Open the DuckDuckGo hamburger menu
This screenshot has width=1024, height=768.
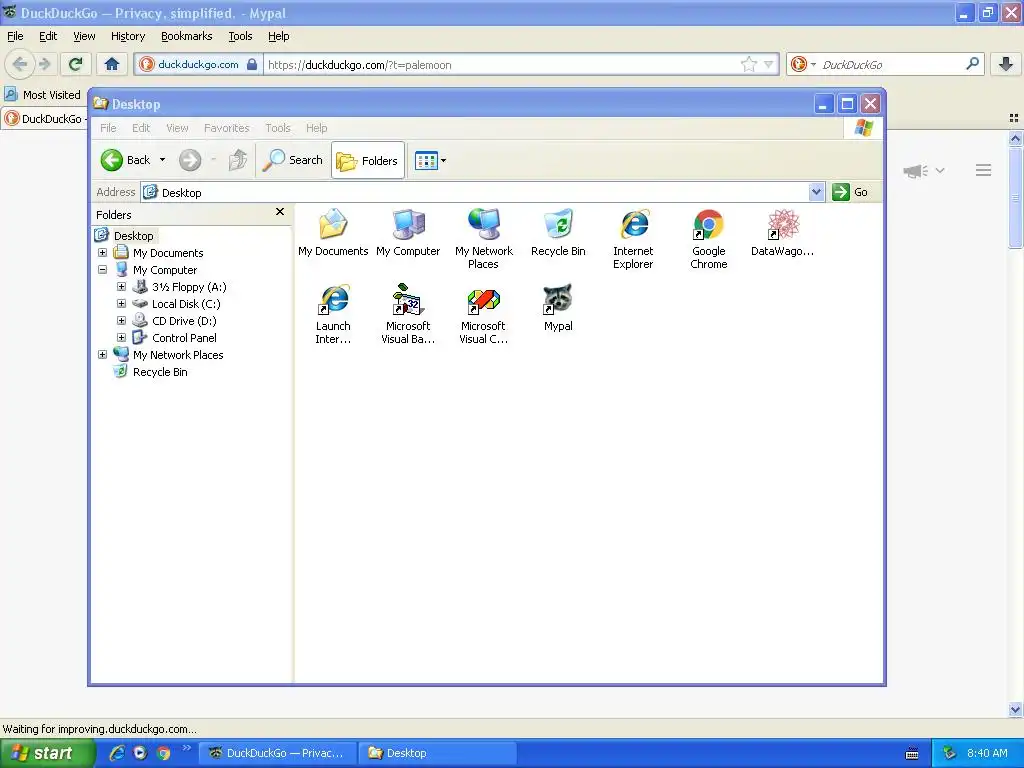984,170
